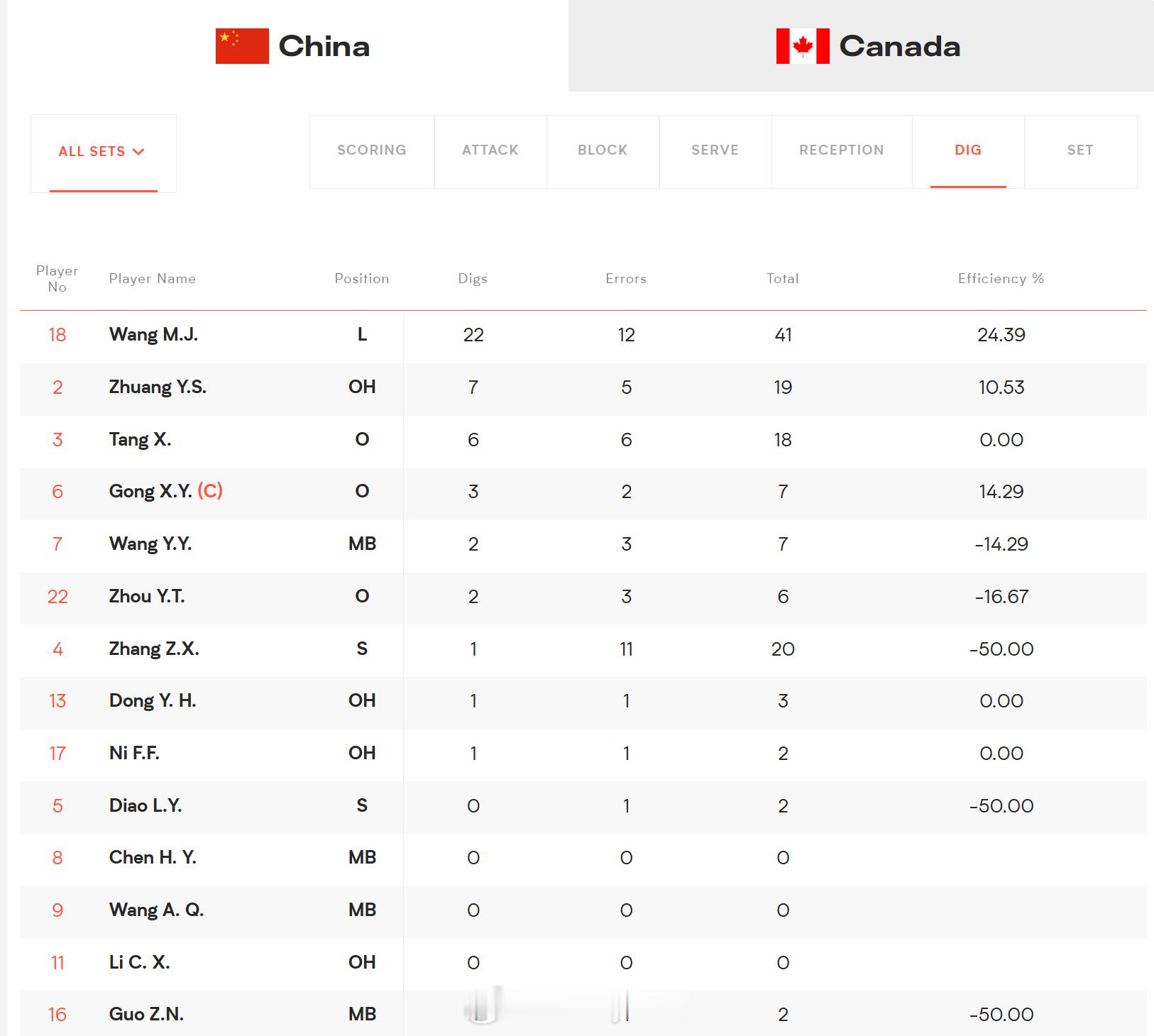Switch to the Canada team tab
The width and height of the screenshot is (1154, 1036).
point(861,45)
